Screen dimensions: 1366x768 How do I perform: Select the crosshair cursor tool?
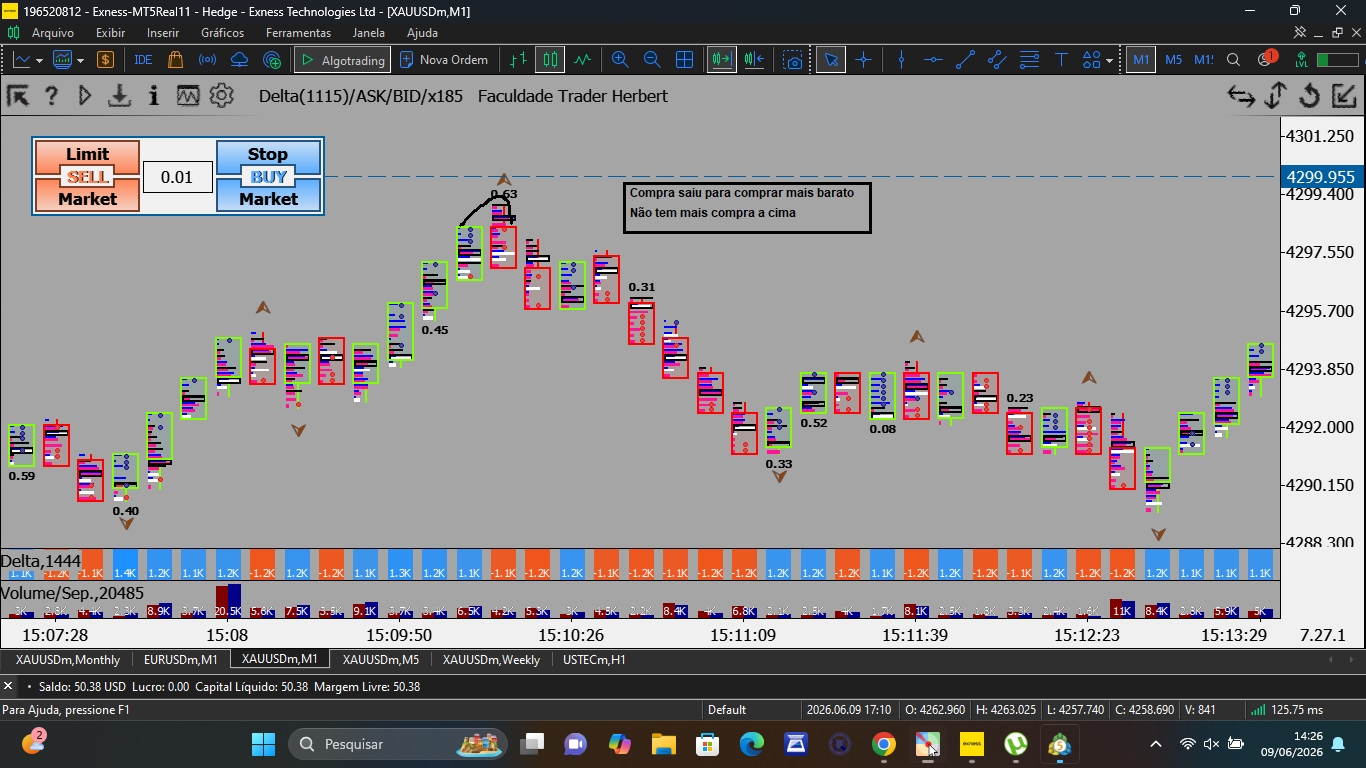[863, 60]
